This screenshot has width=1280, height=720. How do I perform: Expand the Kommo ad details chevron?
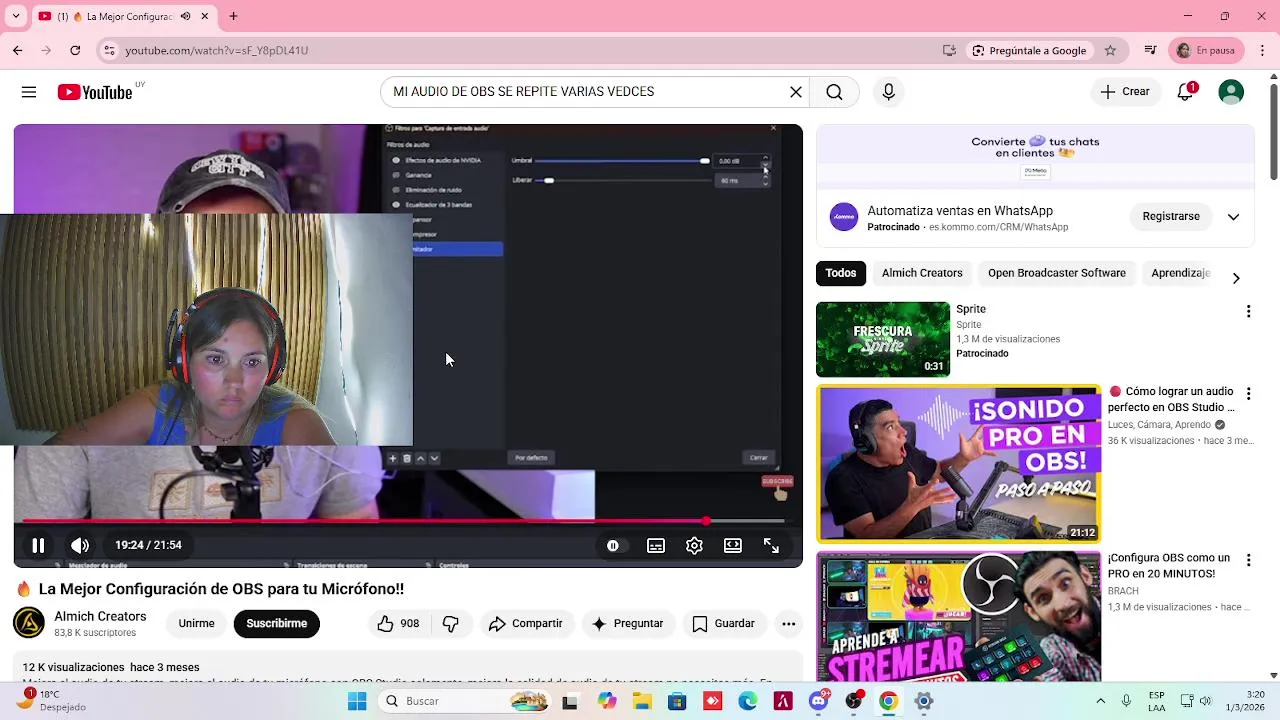pyautogui.click(x=1233, y=217)
